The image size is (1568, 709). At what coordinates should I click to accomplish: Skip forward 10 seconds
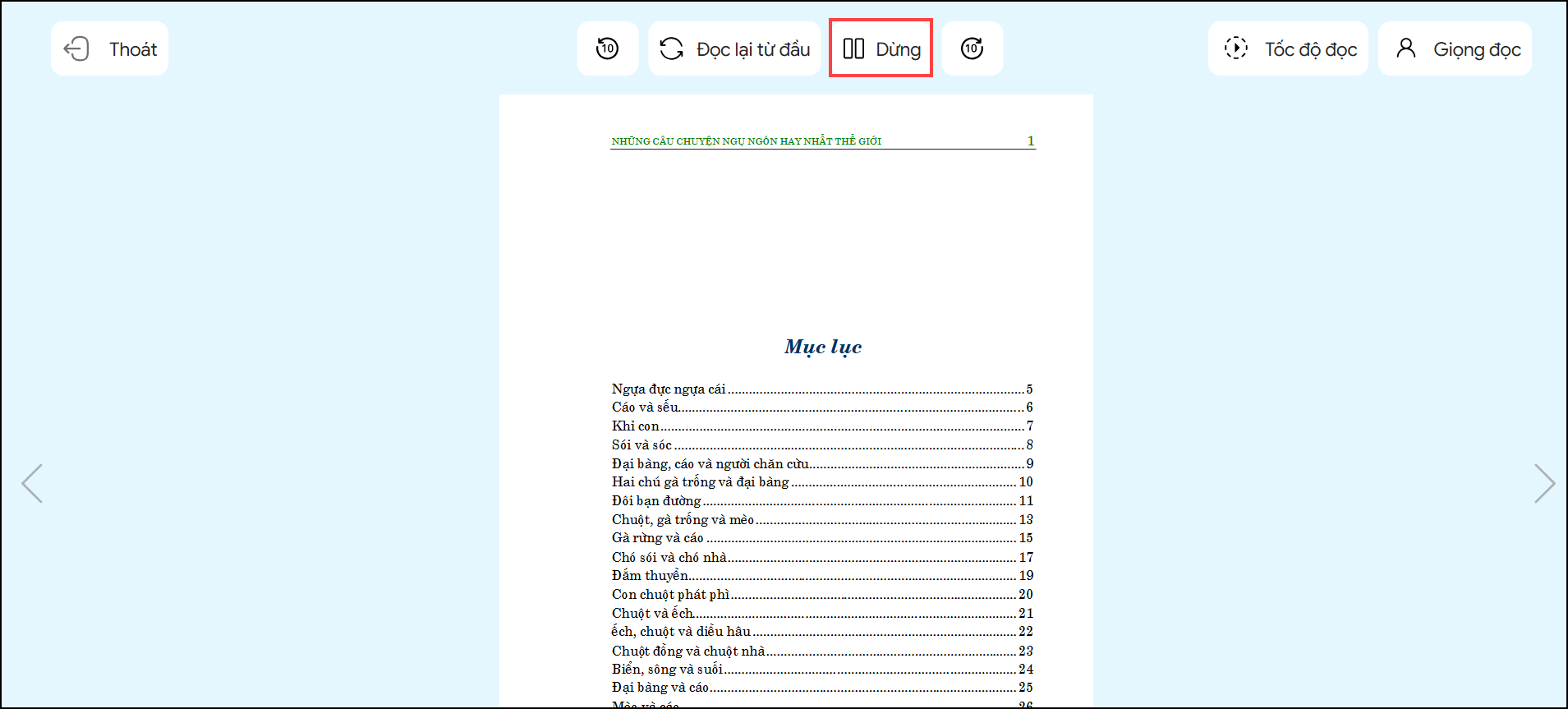click(x=972, y=49)
